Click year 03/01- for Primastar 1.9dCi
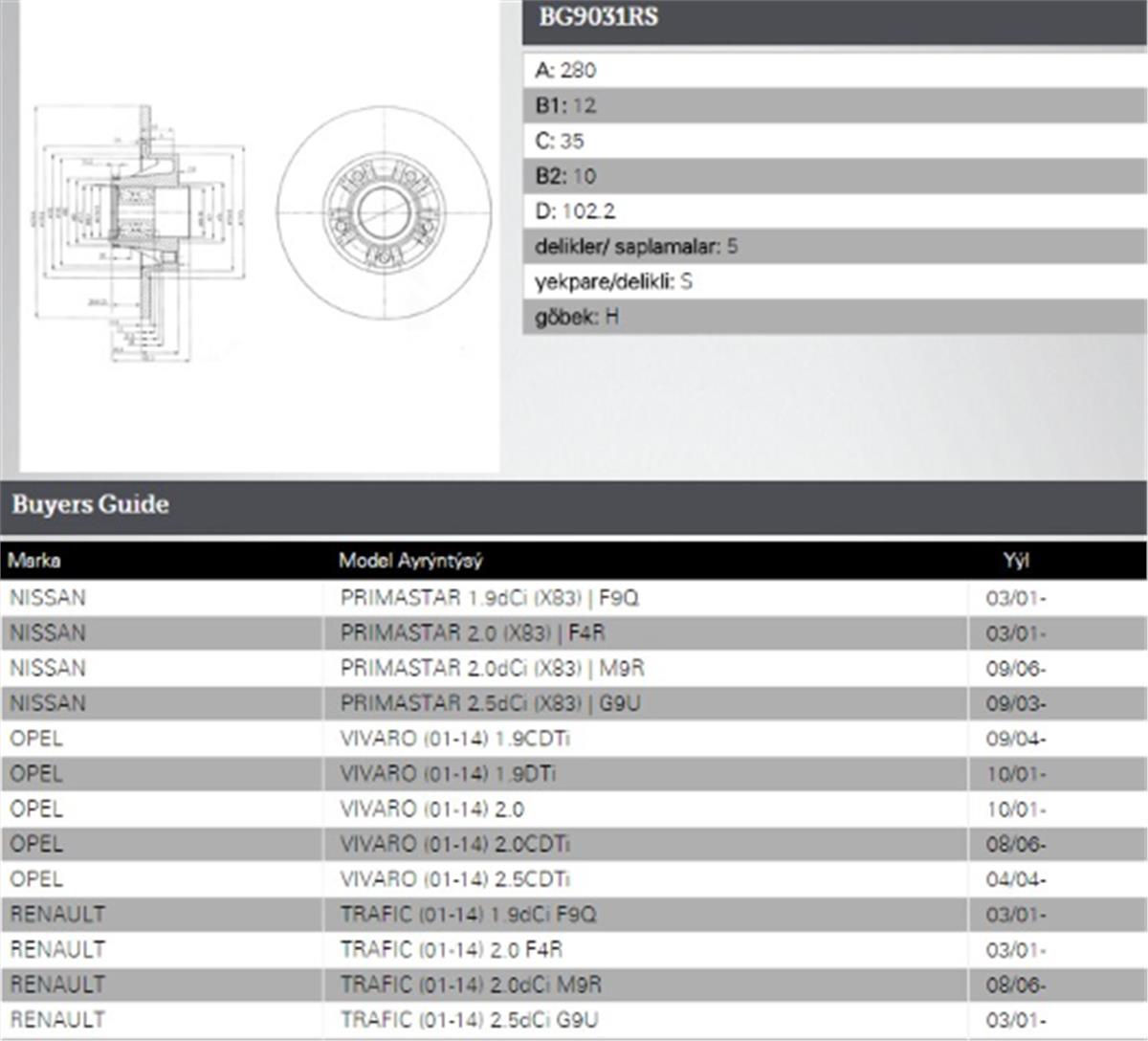Viewport: 1148px width, 1041px height. click(1016, 599)
